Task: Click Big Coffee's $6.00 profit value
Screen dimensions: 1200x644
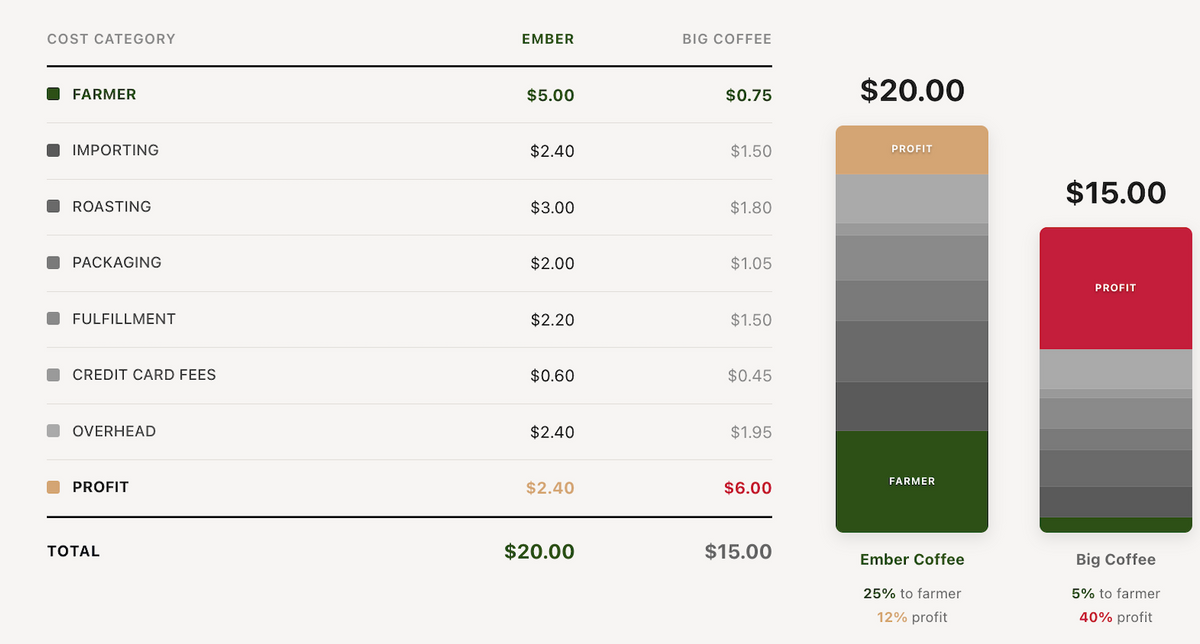Action: tap(748, 488)
